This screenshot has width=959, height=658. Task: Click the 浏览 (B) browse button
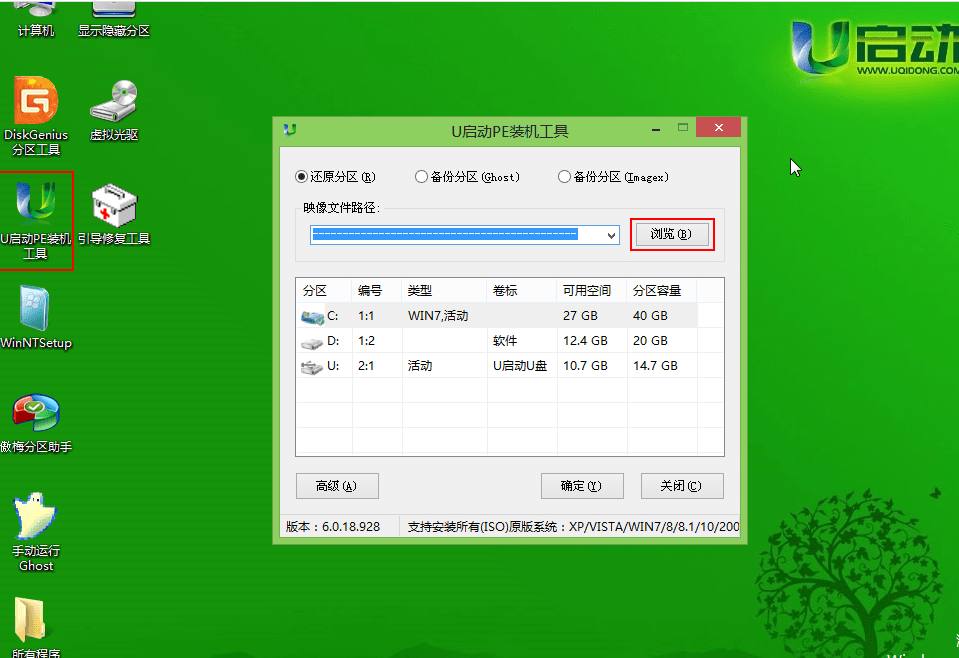click(672, 234)
